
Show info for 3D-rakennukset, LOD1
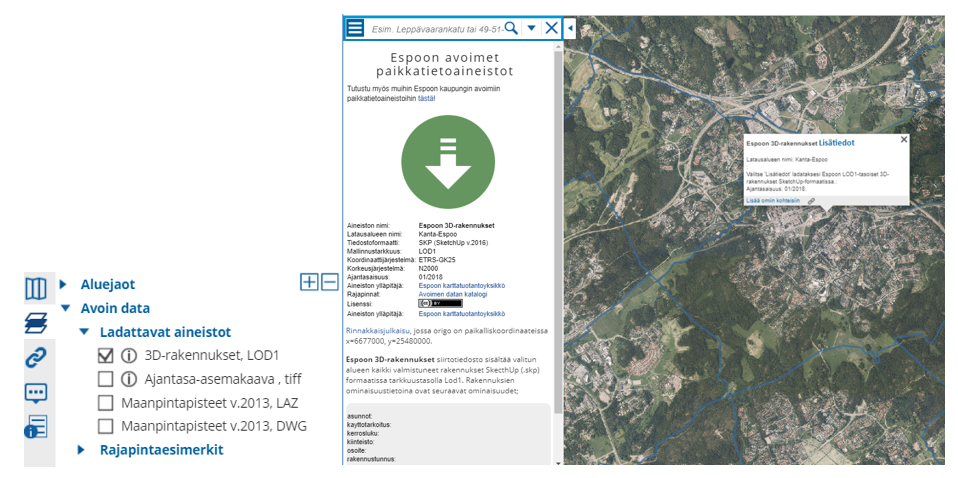coord(128,355)
